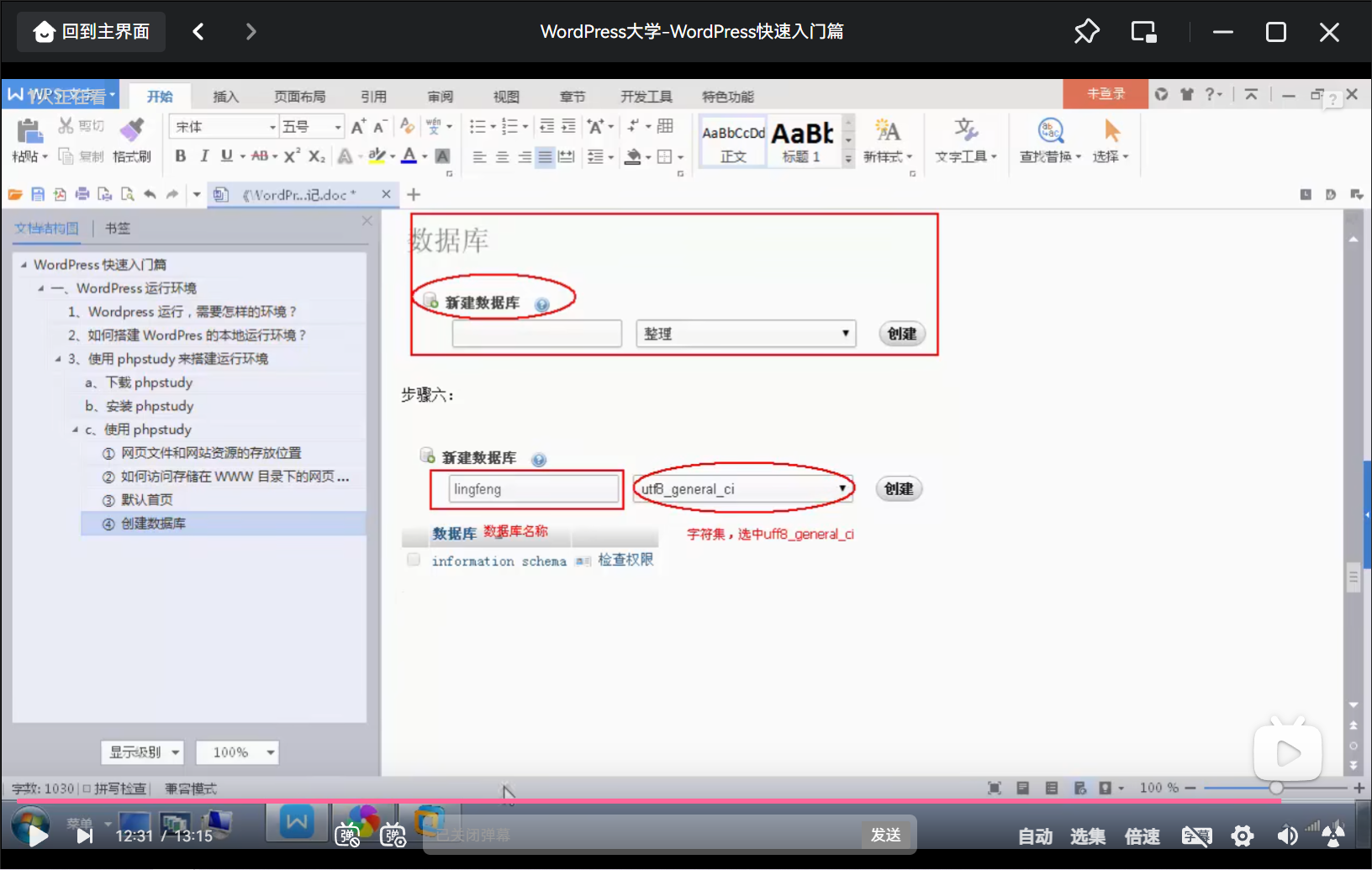Collapse the '使用 phpstudy' tree node
This screenshot has height=870, width=1372.
pyautogui.click(x=75, y=430)
